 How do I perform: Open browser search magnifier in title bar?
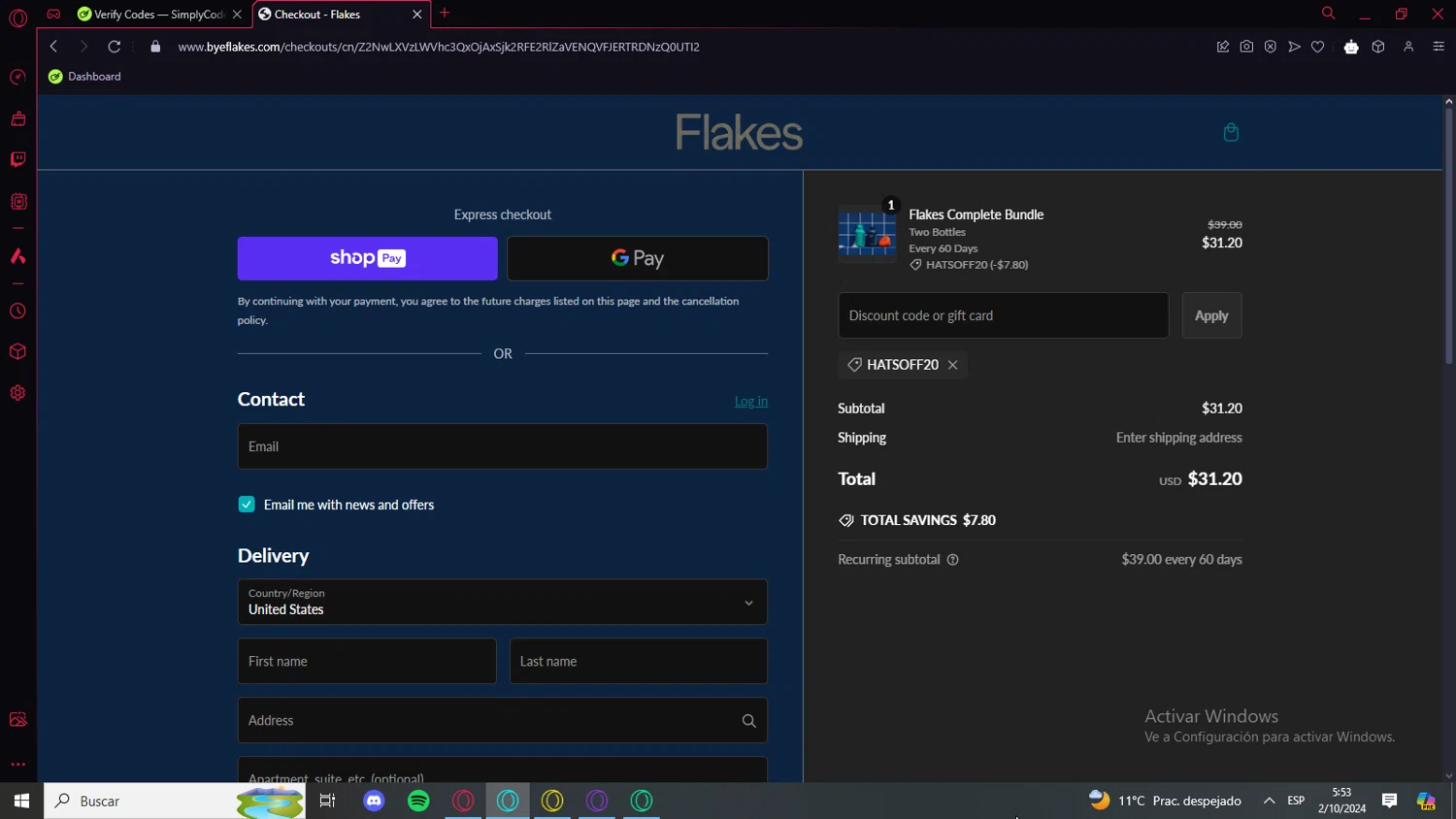coord(1328,14)
